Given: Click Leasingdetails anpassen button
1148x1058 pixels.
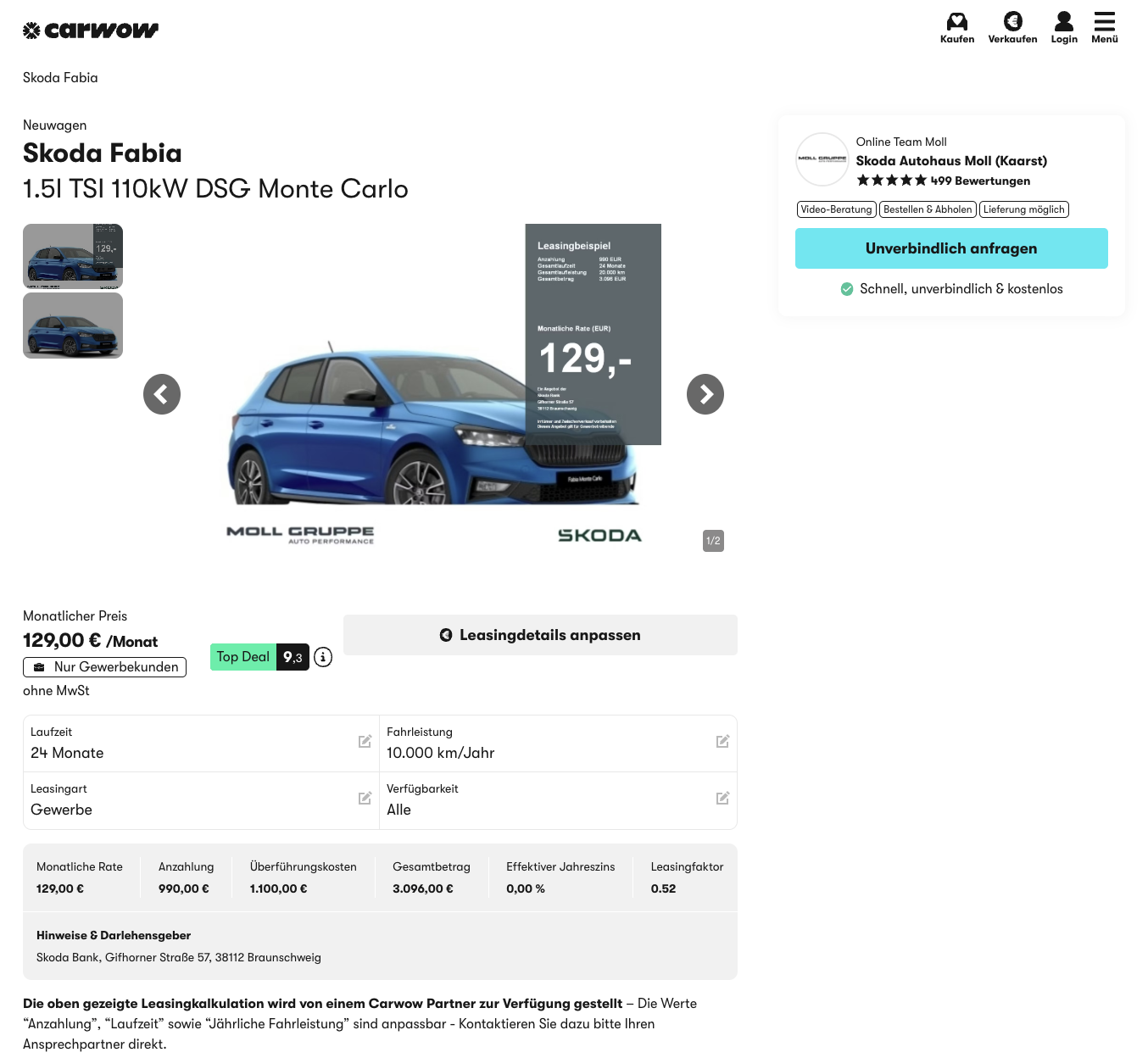Looking at the screenshot, I should pyautogui.click(x=540, y=635).
